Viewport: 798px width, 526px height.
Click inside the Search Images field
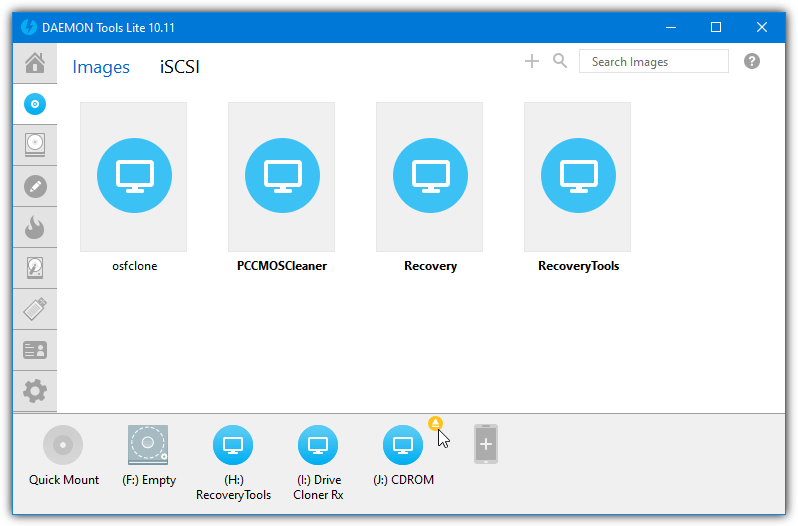653,62
